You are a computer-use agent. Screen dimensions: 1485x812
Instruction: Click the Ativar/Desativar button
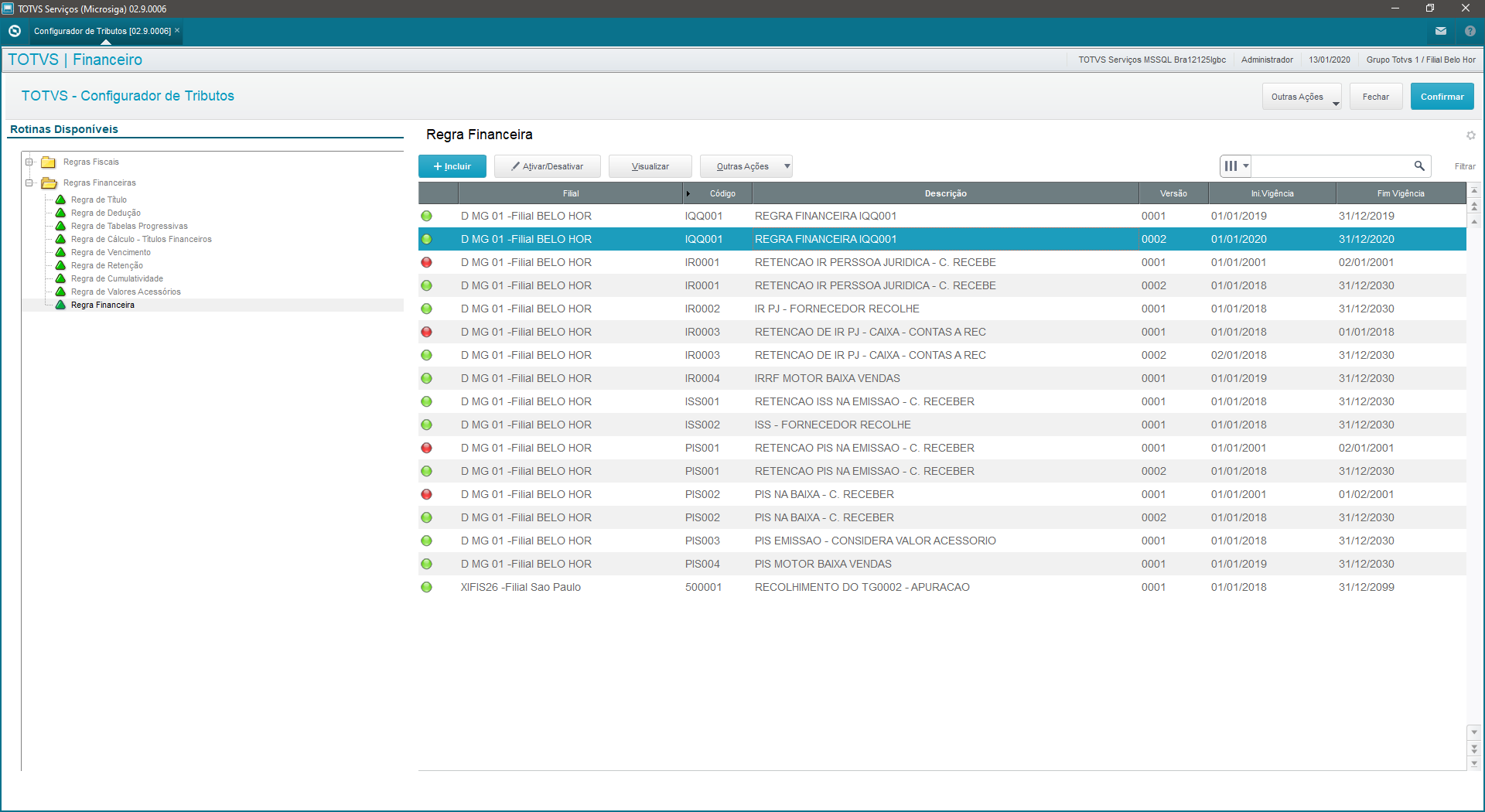pyautogui.click(x=548, y=166)
